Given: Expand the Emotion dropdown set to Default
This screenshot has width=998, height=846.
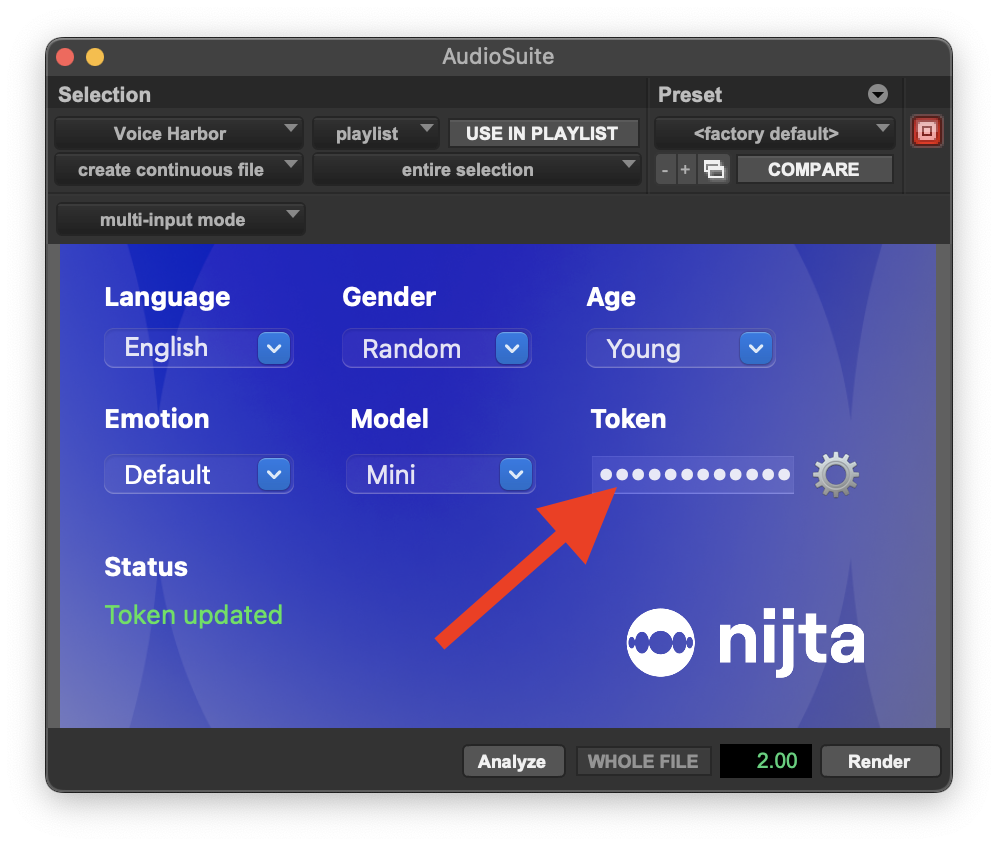Looking at the screenshot, I should tap(199, 474).
